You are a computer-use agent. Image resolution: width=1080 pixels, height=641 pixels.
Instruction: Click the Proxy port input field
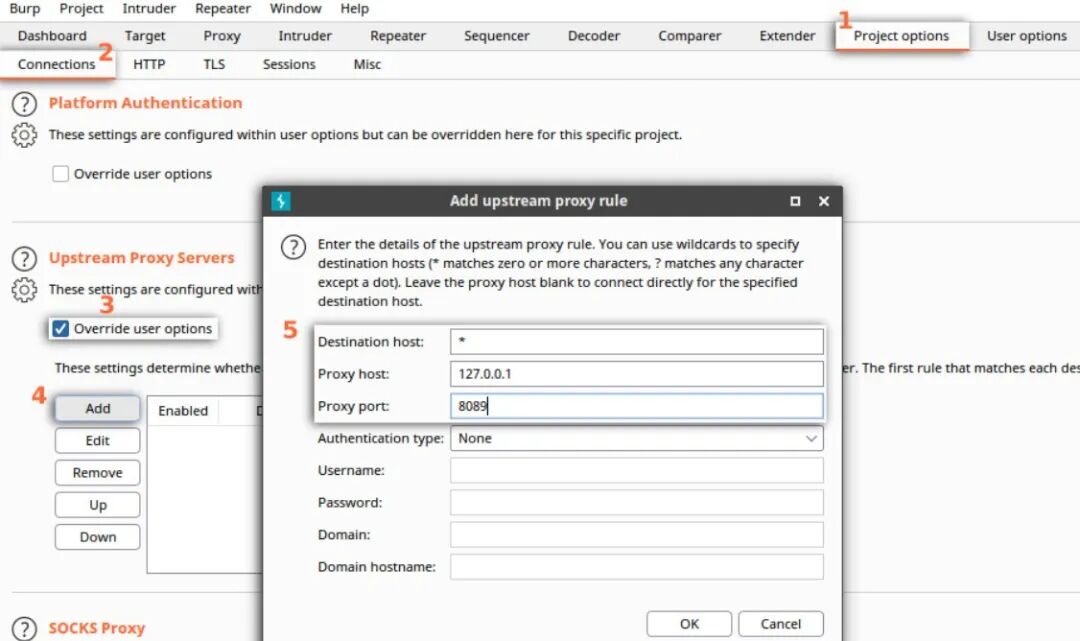(636, 406)
